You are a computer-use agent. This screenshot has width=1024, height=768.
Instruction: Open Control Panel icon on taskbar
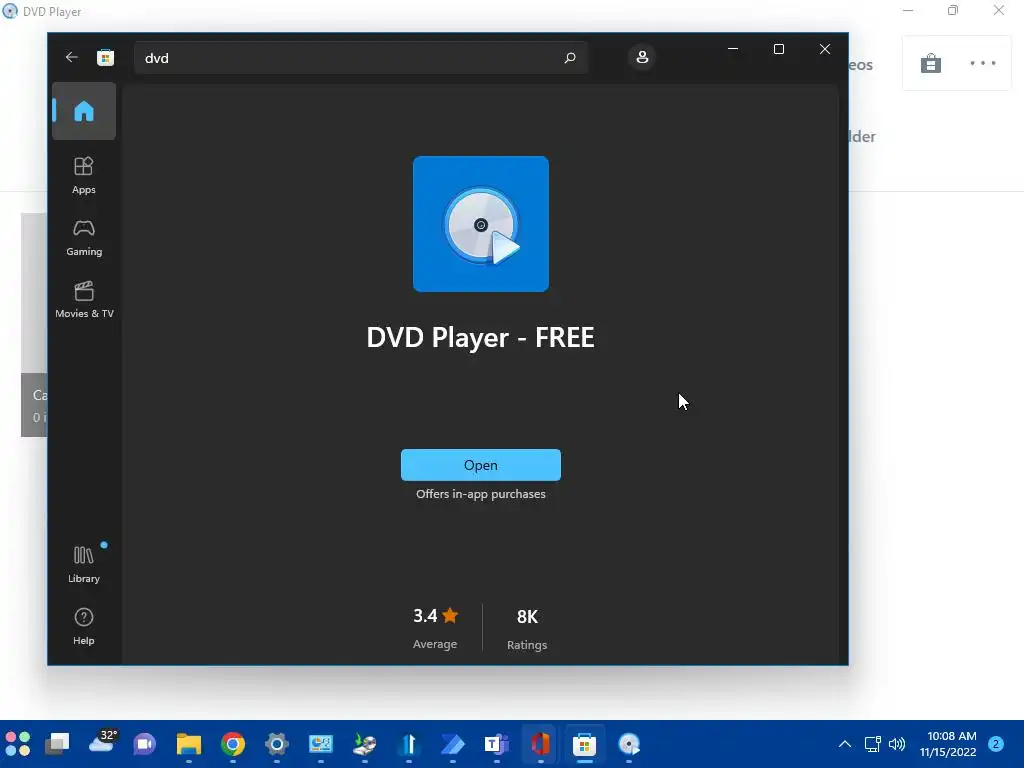(321, 744)
